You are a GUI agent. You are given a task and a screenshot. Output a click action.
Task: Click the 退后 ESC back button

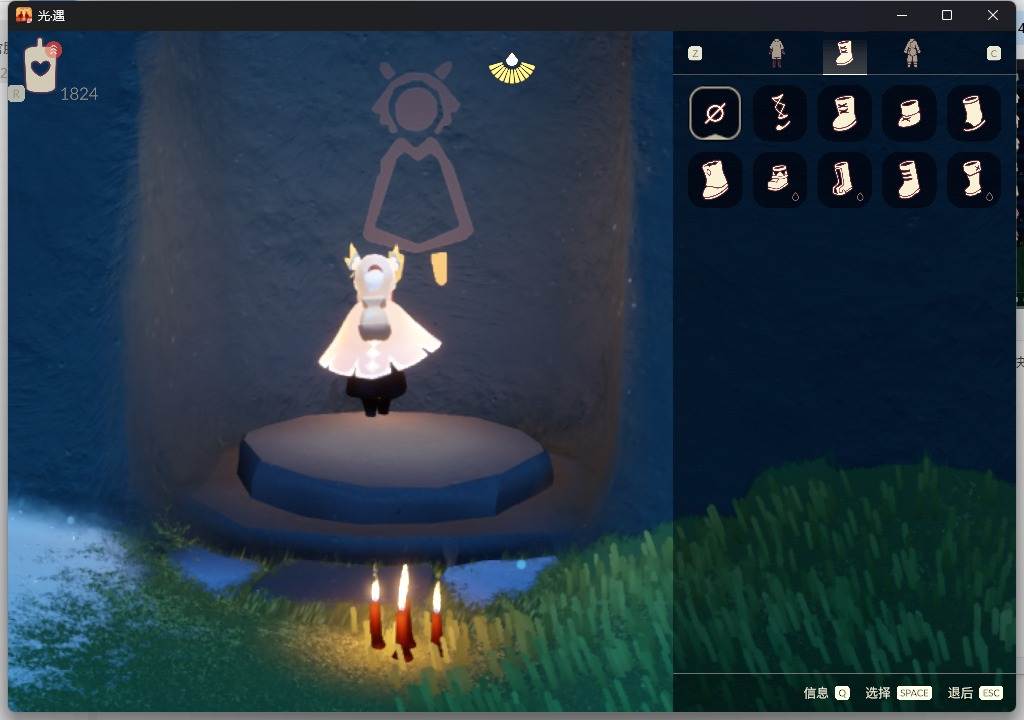[974, 693]
